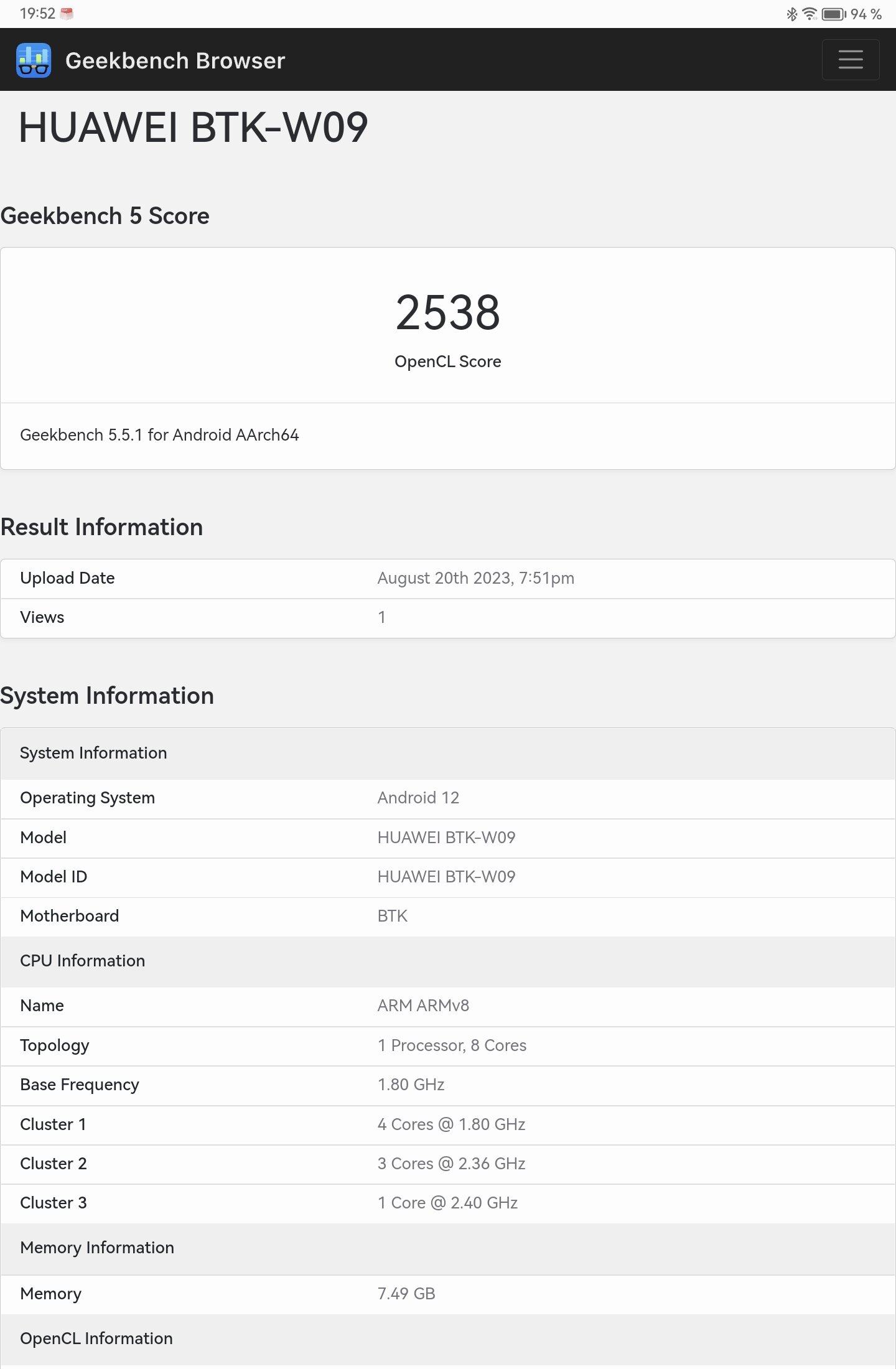Screen dimensions: 896x1369
Task: Click the Model ID label
Action: tap(54, 877)
